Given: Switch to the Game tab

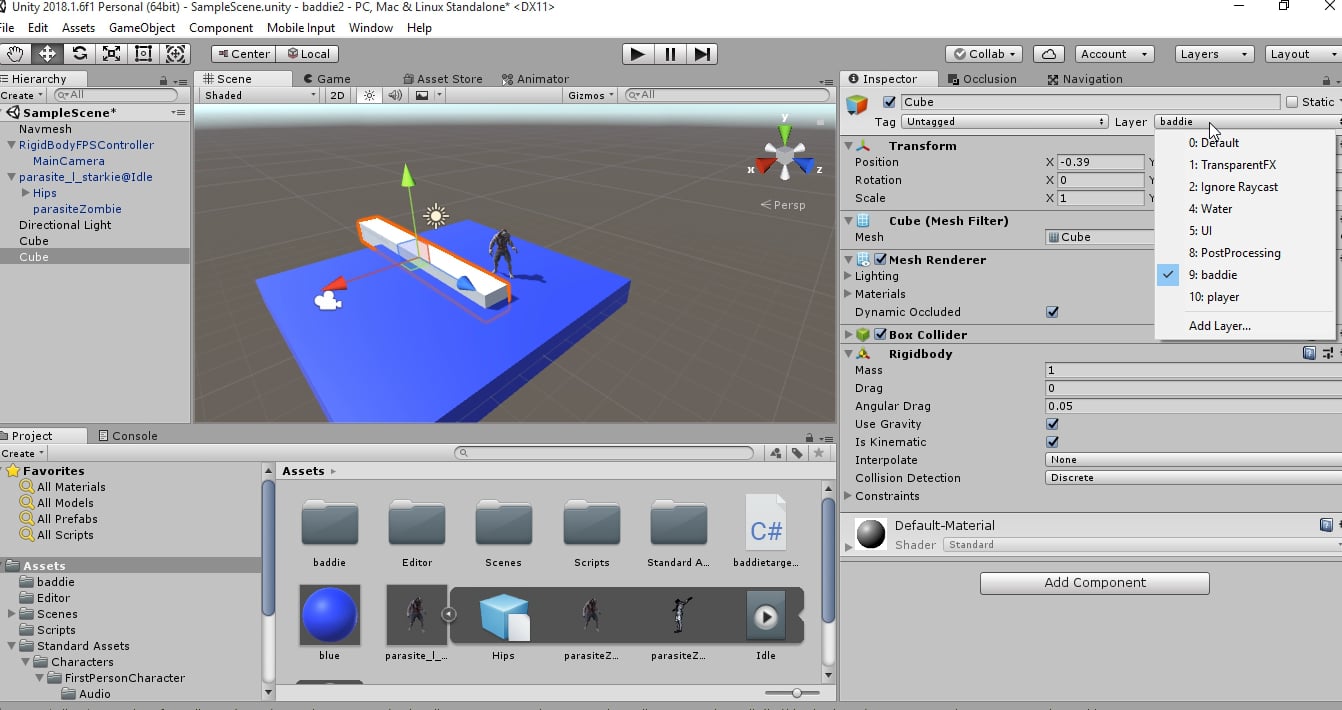Looking at the screenshot, I should (x=327, y=79).
